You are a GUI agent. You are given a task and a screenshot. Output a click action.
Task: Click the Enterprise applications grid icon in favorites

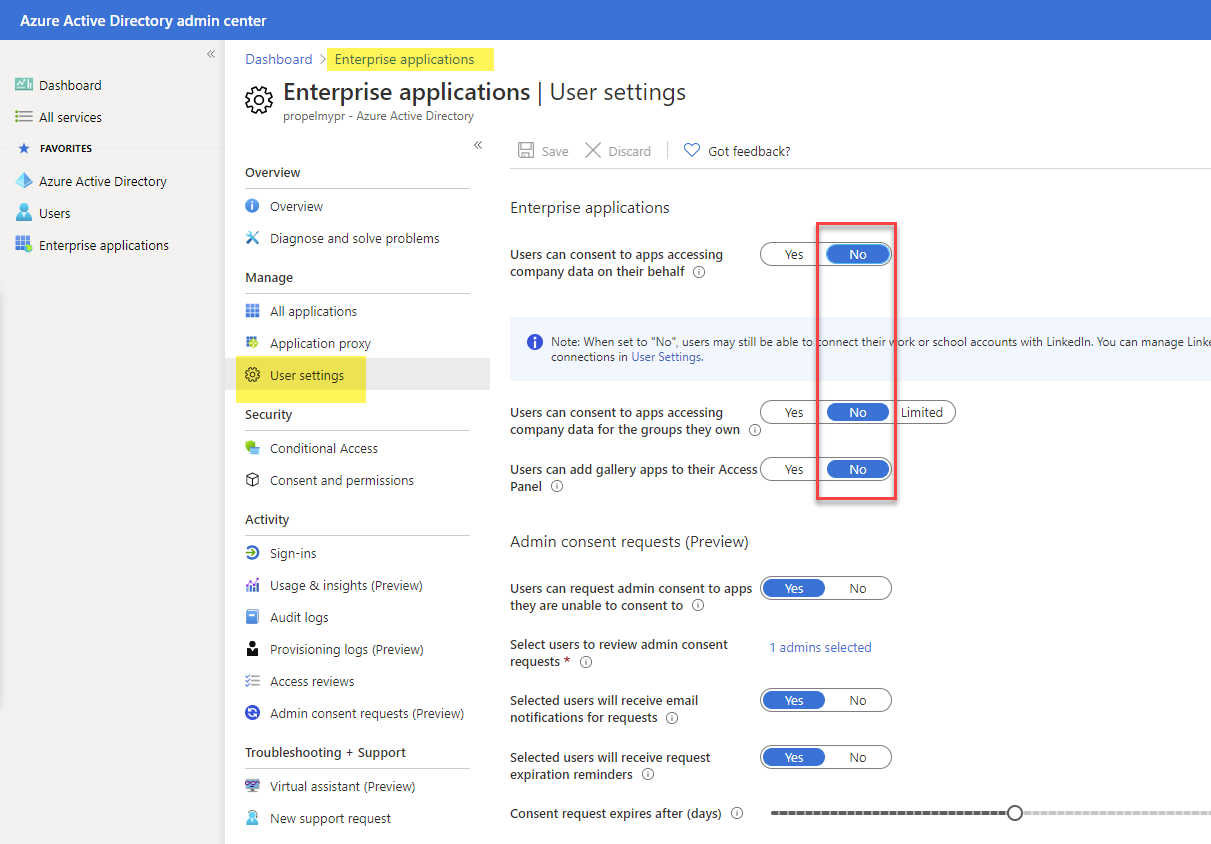coord(24,245)
